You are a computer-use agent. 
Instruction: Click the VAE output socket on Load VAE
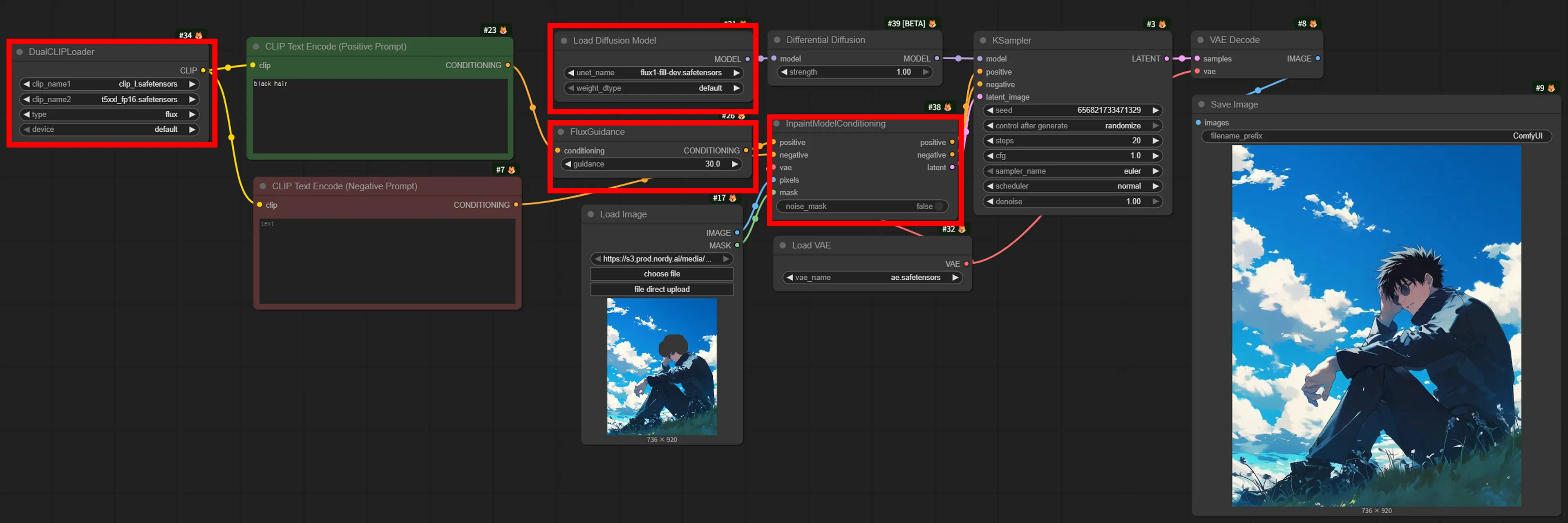click(x=966, y=264)
